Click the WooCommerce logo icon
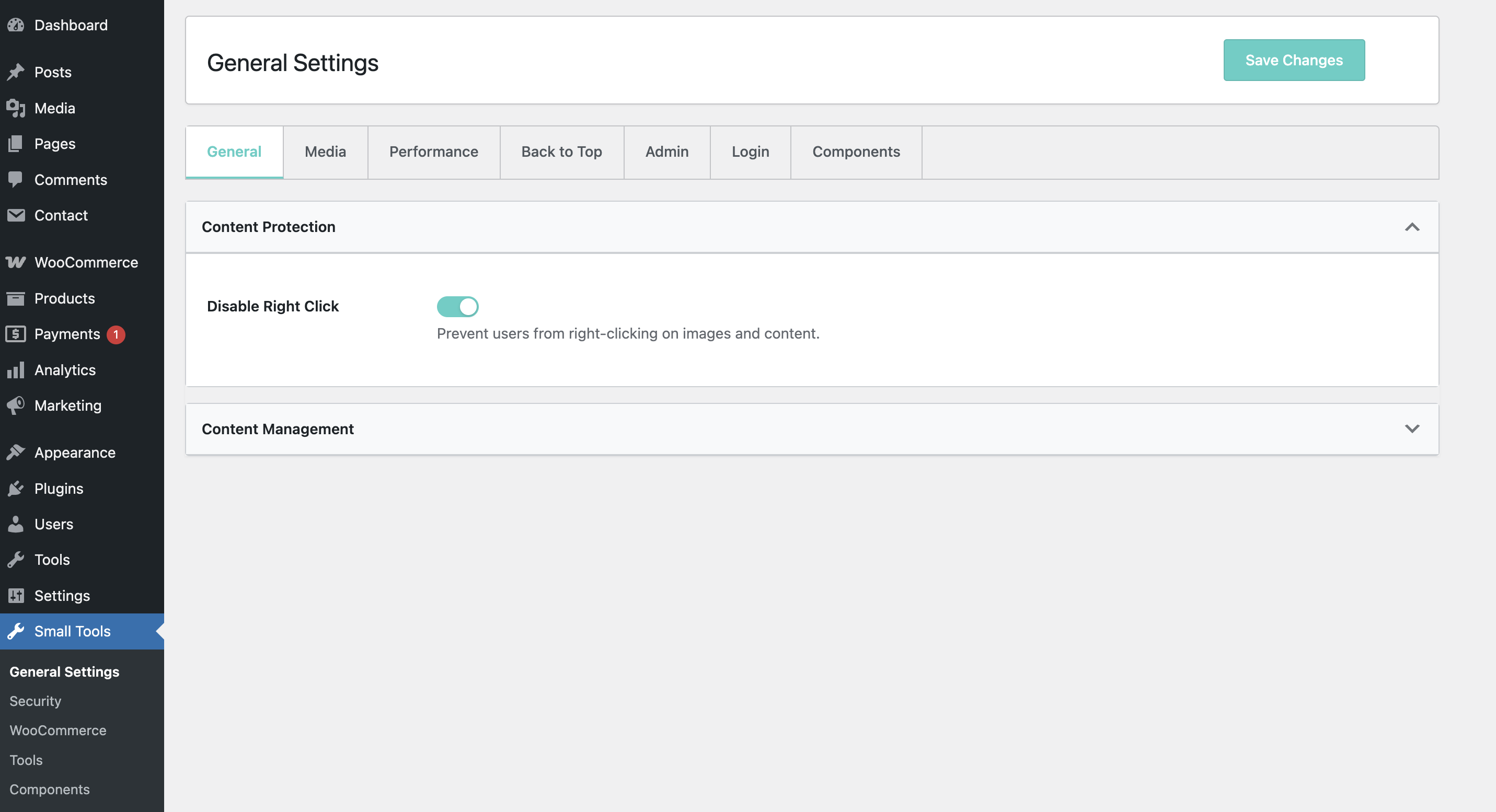 [x=16, y=262]
